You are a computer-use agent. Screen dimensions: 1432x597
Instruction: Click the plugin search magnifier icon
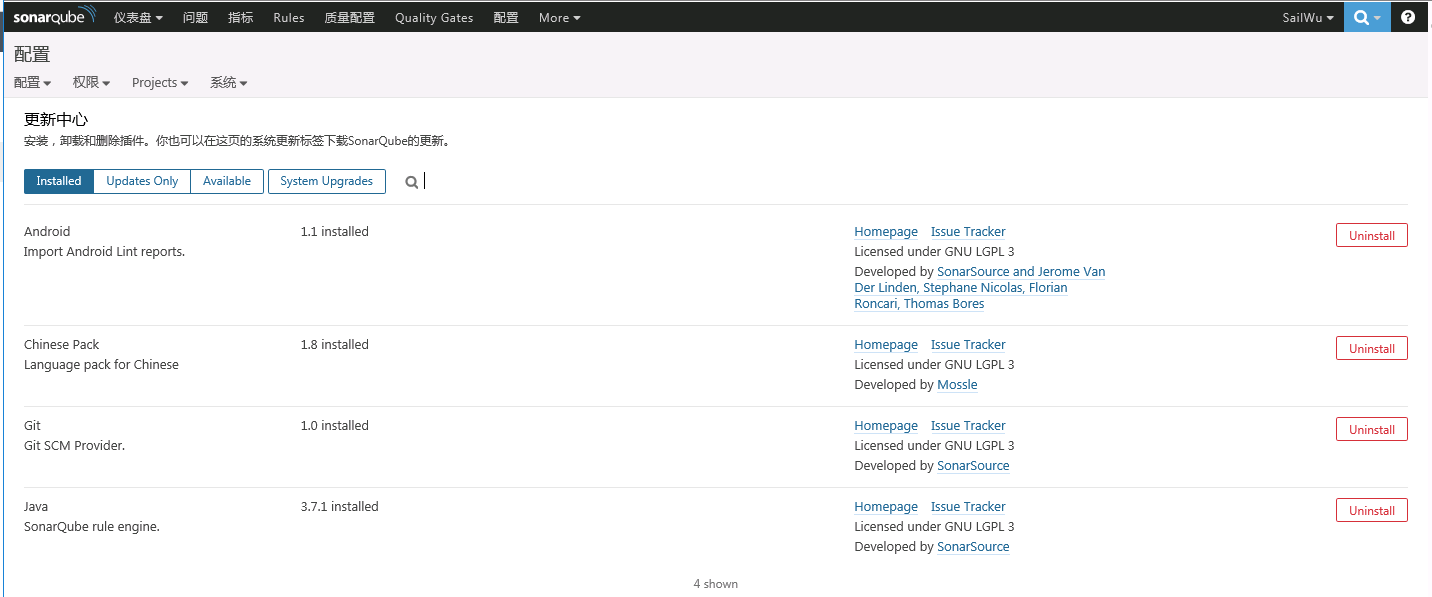(x=412, y=182)
